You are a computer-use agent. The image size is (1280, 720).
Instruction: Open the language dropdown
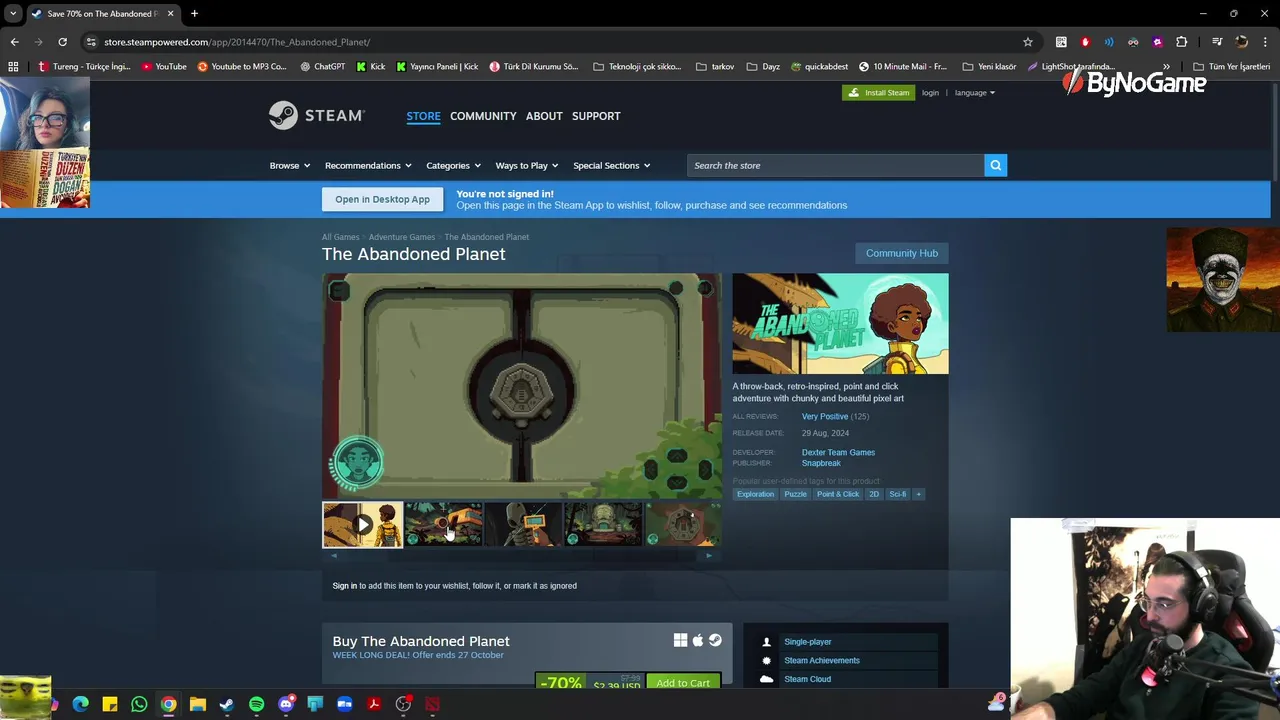[974, 93]
